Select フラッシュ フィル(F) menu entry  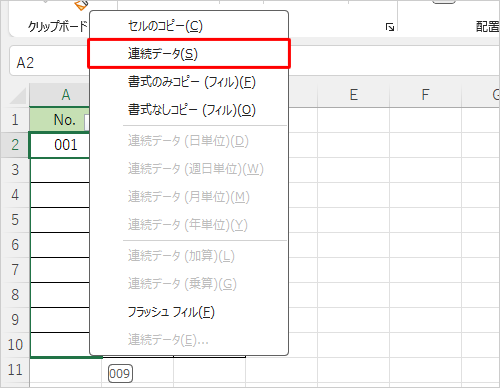click(x=189, y=312)
